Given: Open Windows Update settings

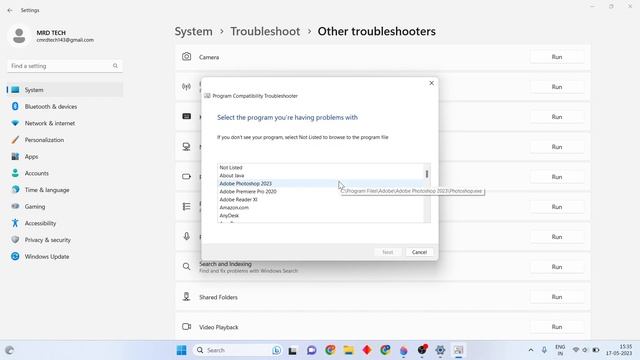Looking at the screenshot, I should pos(65,257).
